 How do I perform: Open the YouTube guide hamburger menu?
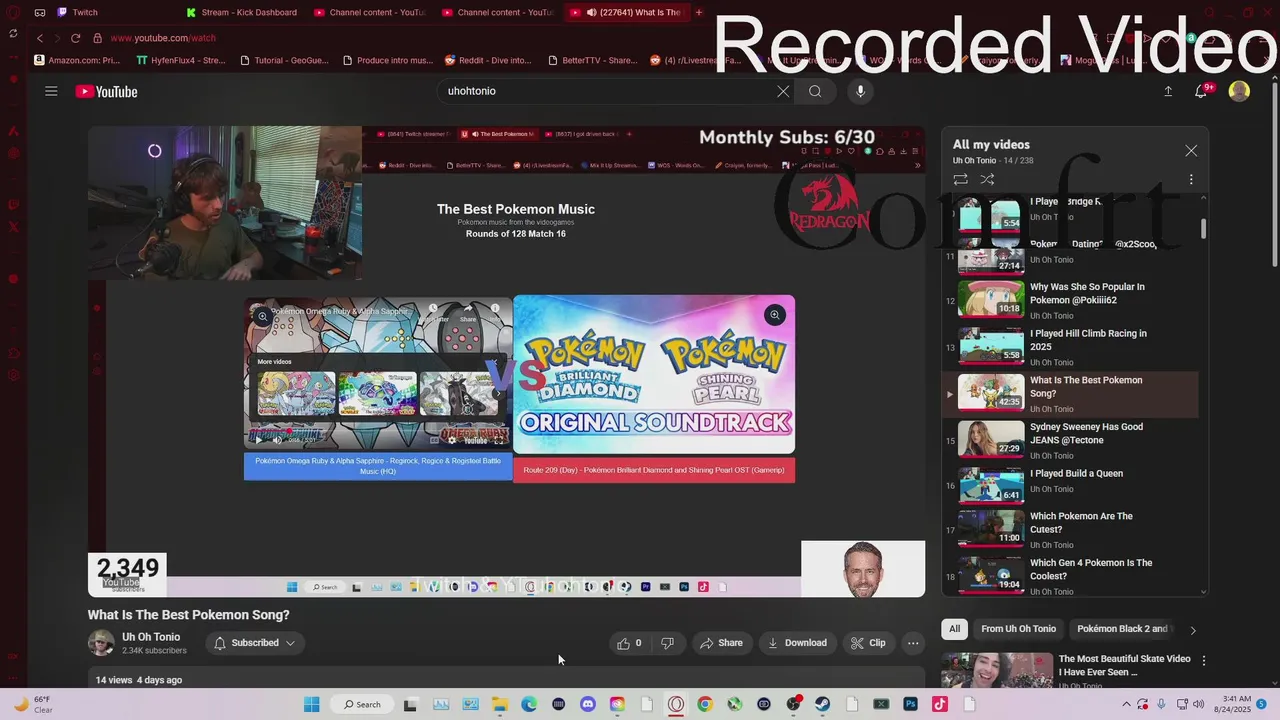pos(51,91)
